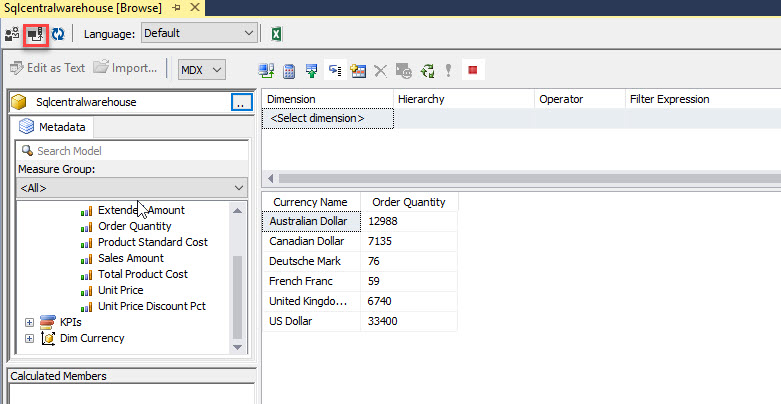This screenshot has height=404, width=781.
Task: Click the first query toolbar icon after MDX
Action: coord(266,70)
